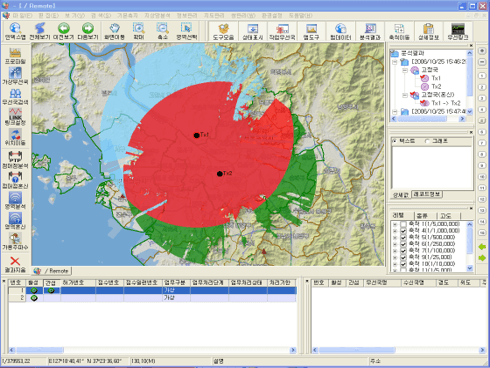Collapse the [2006/10/25 15:47 tree node
This screenshot has height=368, width=490.
[395, 112]
